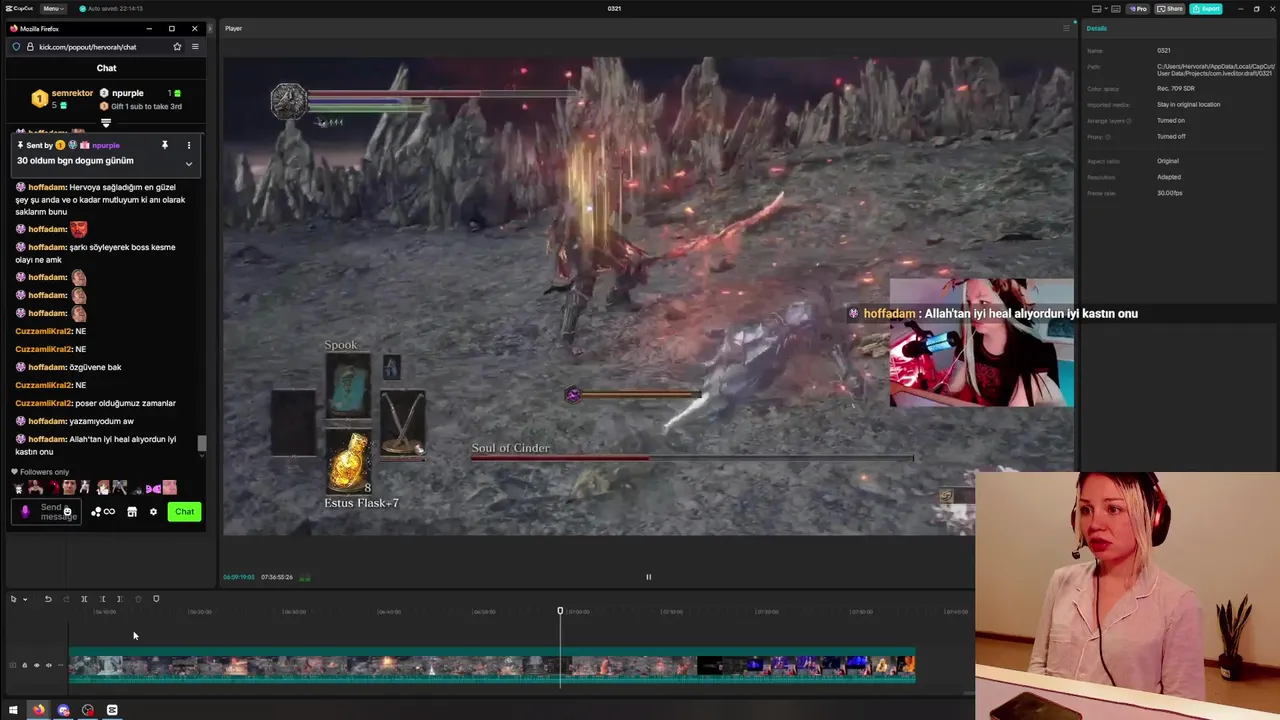Expand the pinned message with the chevron

coord(189,163)
